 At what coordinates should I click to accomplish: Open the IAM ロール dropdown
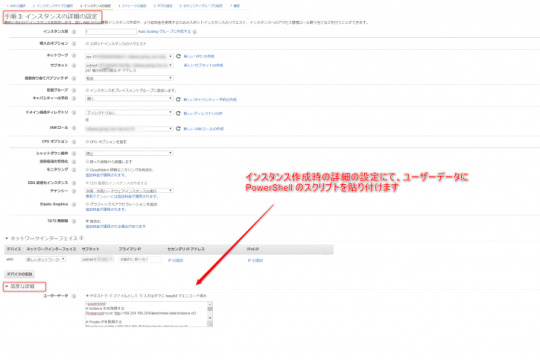[x=129, y=128]
